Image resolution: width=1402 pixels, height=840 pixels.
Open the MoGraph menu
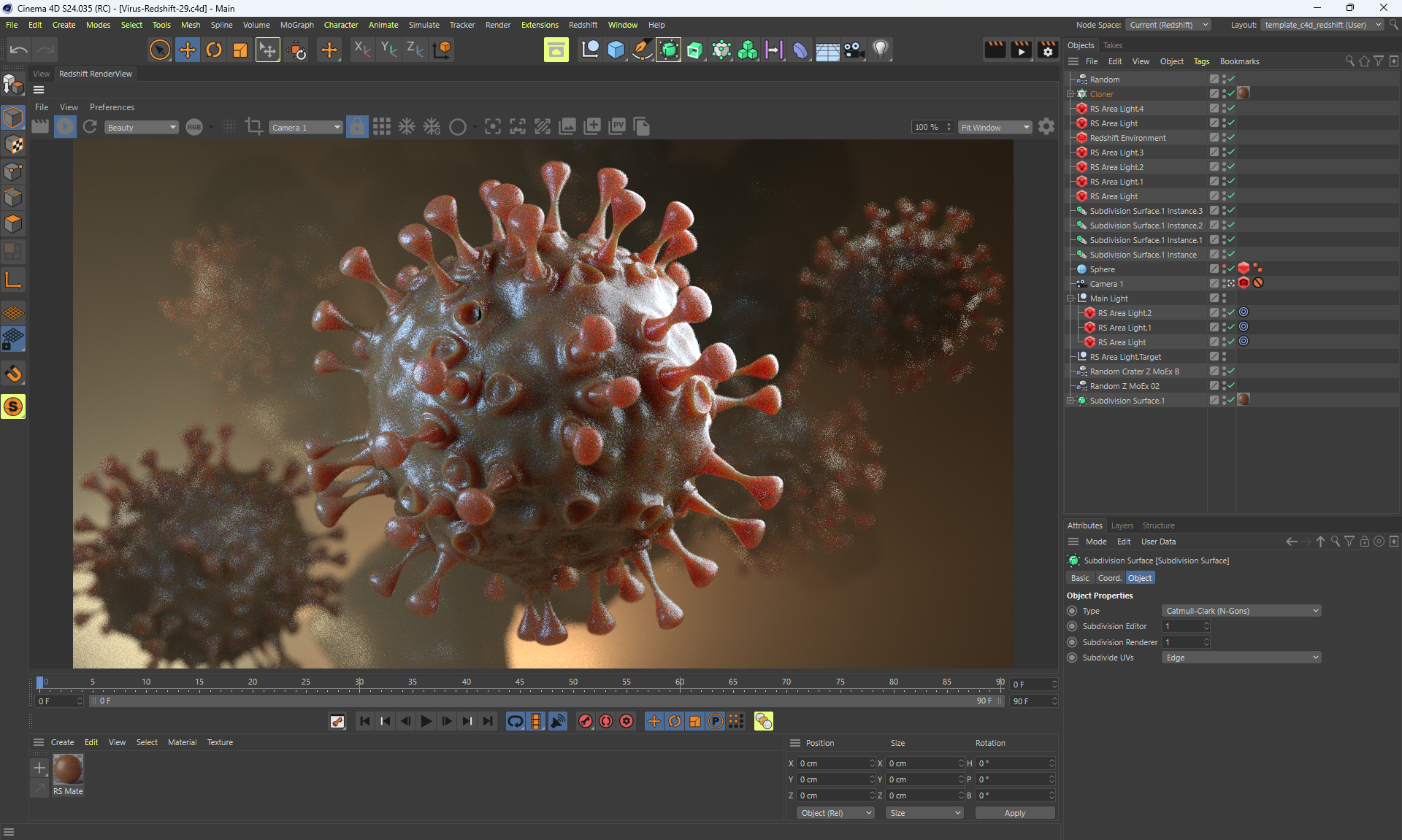(296, 25)
